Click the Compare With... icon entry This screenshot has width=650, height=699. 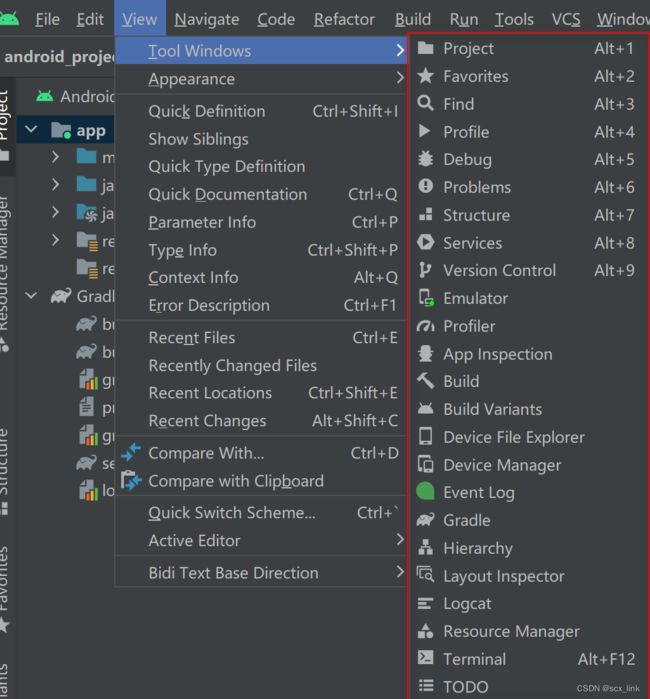point(261,453)
